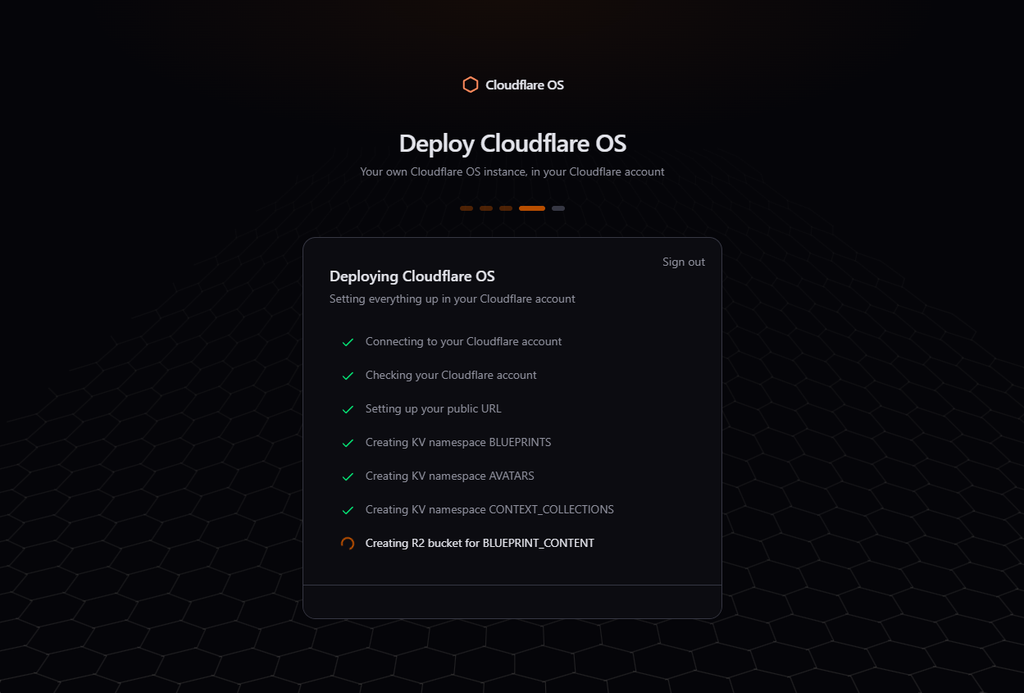Viewport: 1024px width, 693px height.
Task: Click the checkmark beside KV namespace AVATARS
Action: coord(348,477)
